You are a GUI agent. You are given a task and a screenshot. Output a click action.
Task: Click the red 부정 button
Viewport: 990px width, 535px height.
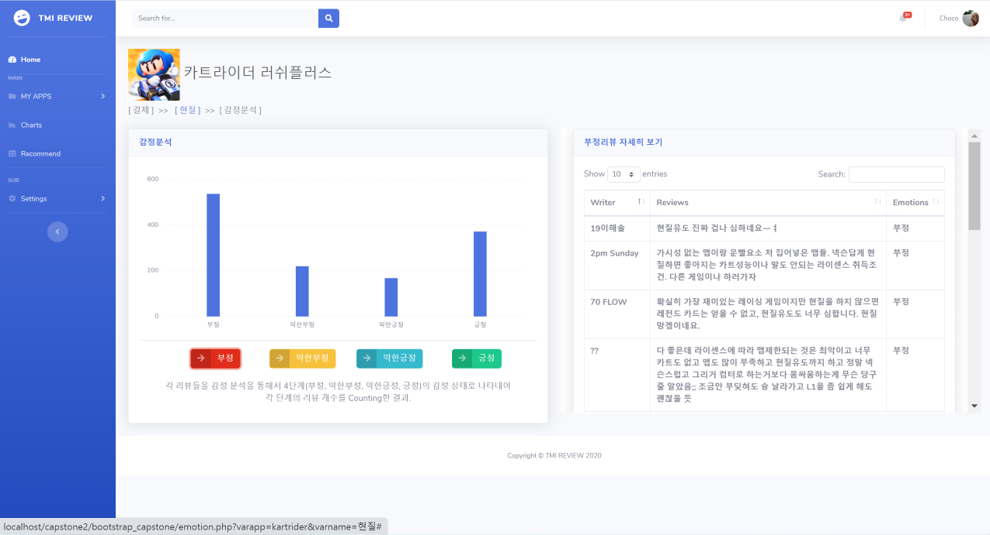tap(215, 358)
